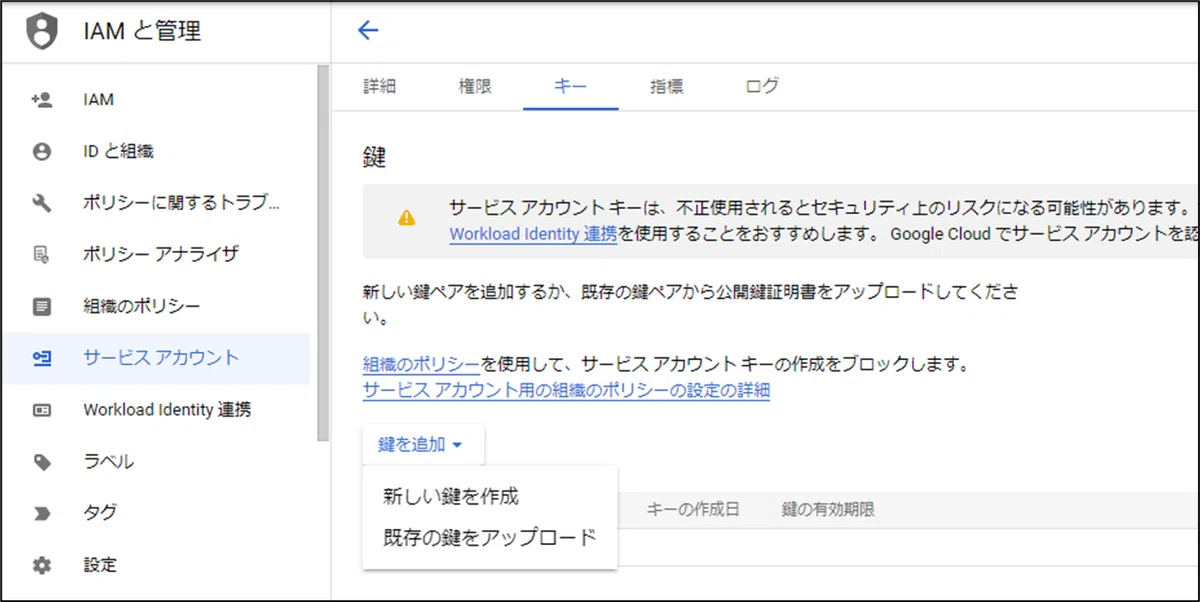
Task: Switch to the ログ tab
Action: (762, 86)
